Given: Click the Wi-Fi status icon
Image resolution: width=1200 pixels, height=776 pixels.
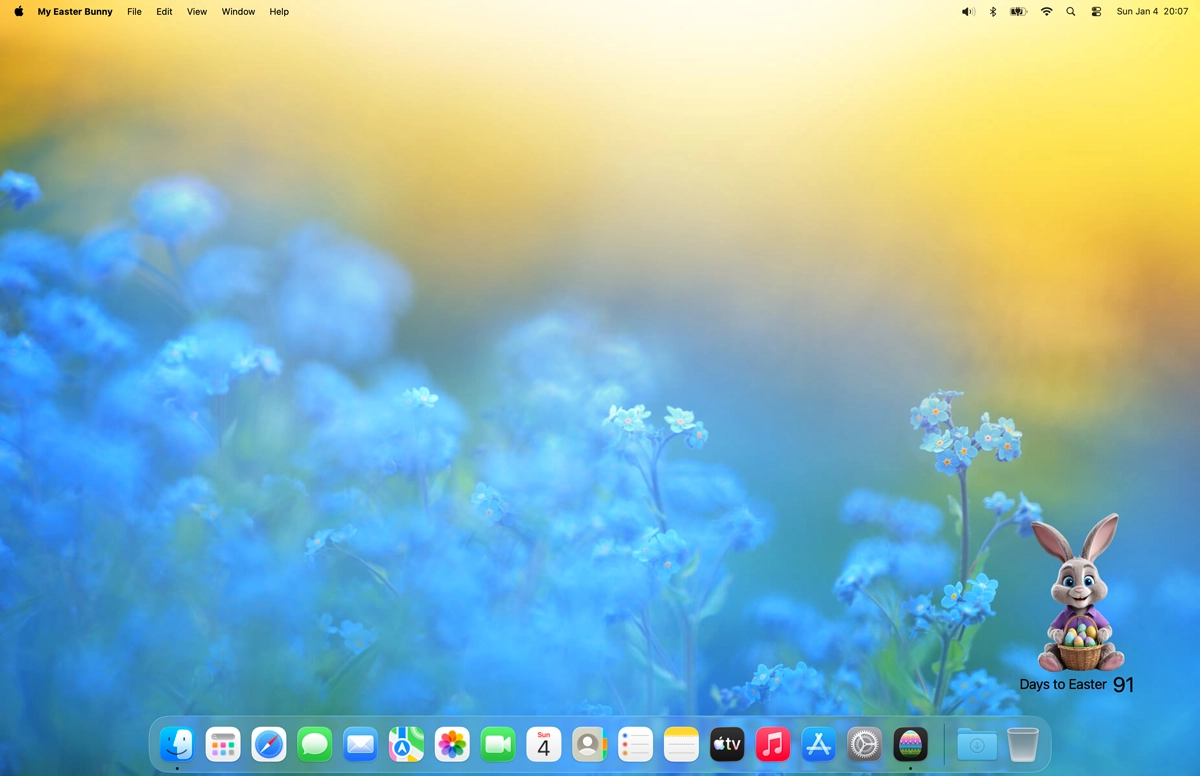Looking at the screenshot, I should point(1046,12).
